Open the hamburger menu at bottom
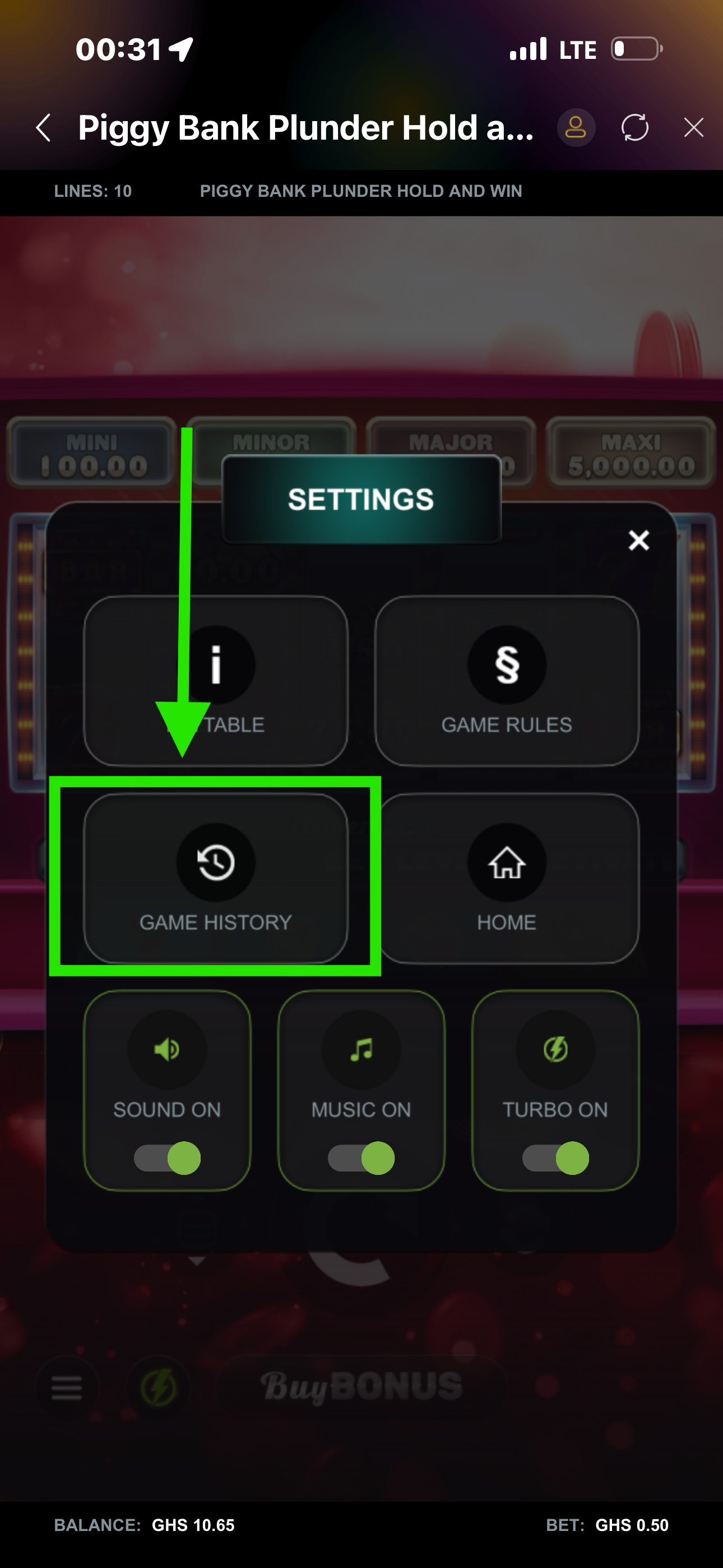This screenshot has width=723, height=1568. [x=66, y=1388]
